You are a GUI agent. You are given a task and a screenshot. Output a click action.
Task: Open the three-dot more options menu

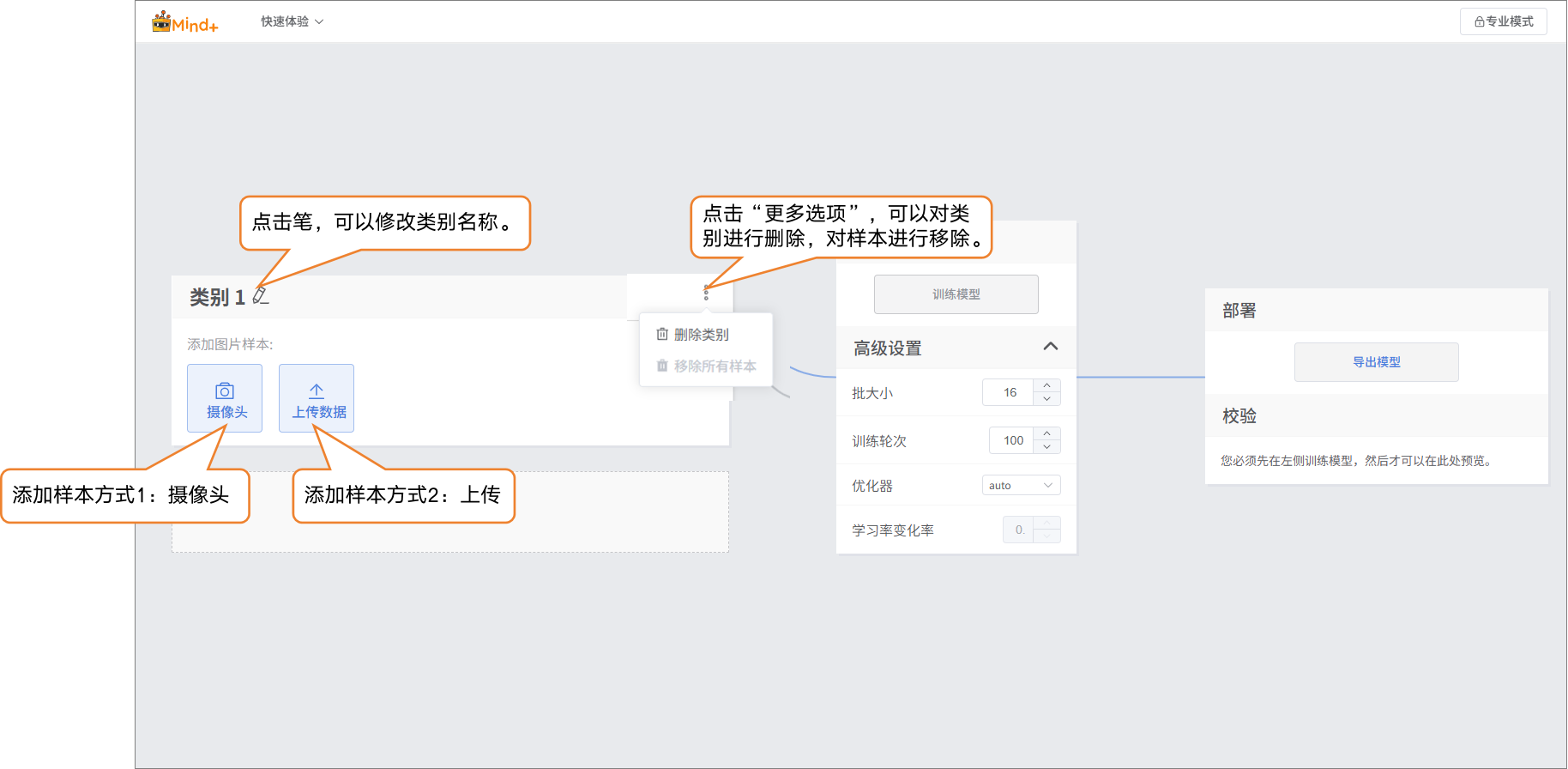(706, 293)
